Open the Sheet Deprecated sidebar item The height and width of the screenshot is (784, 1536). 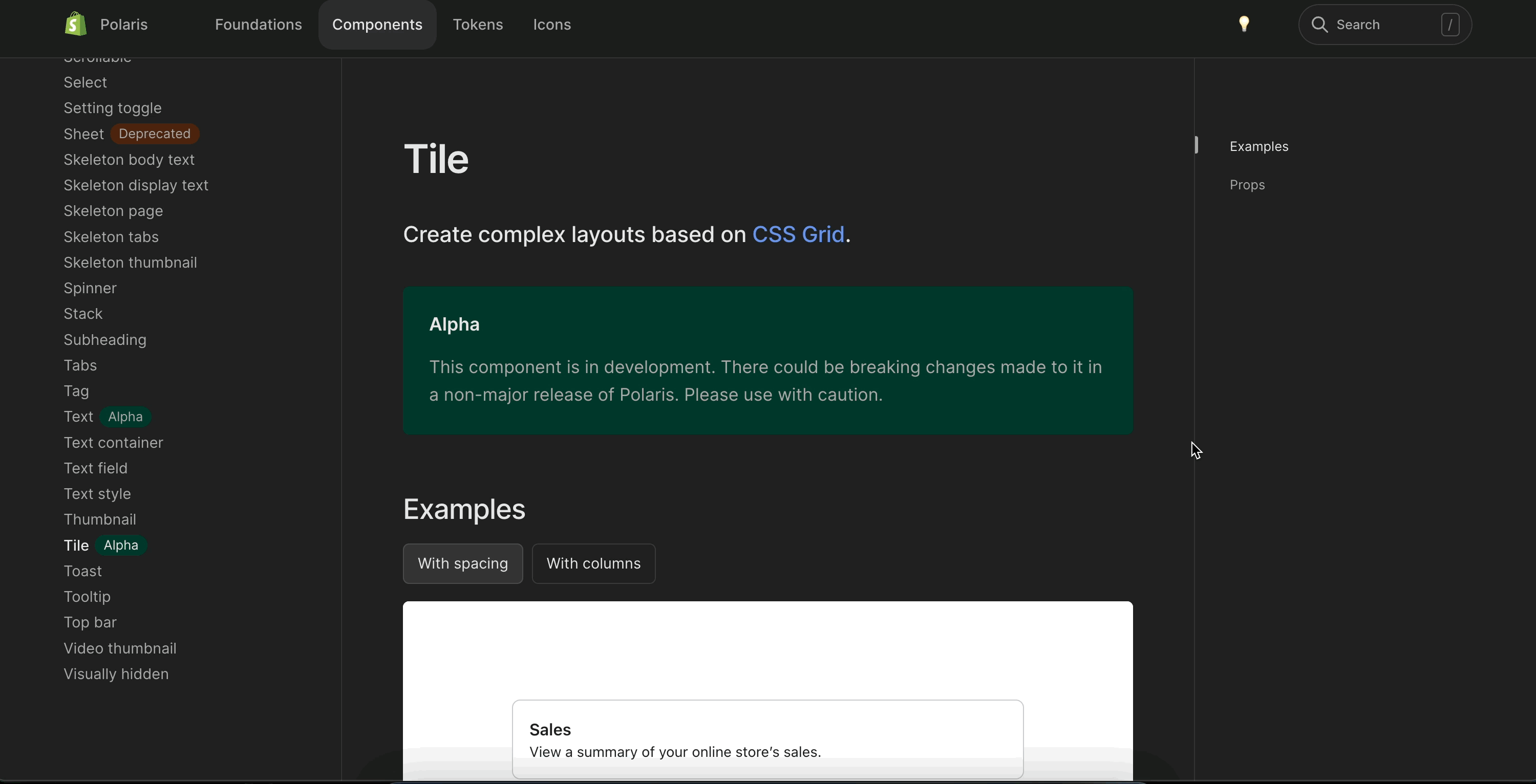(x=84, y=134)
